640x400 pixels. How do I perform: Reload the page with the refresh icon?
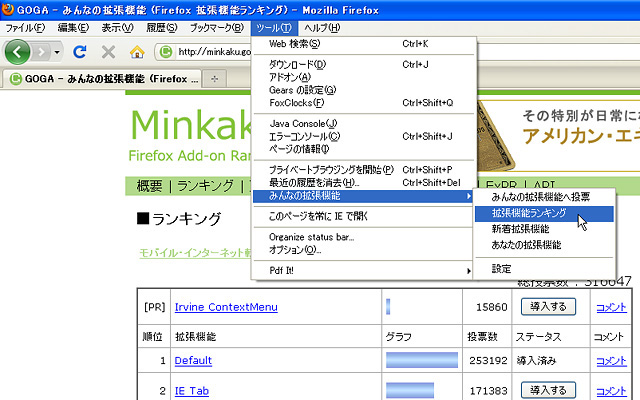pyautogui.click(x=80, y=52)
